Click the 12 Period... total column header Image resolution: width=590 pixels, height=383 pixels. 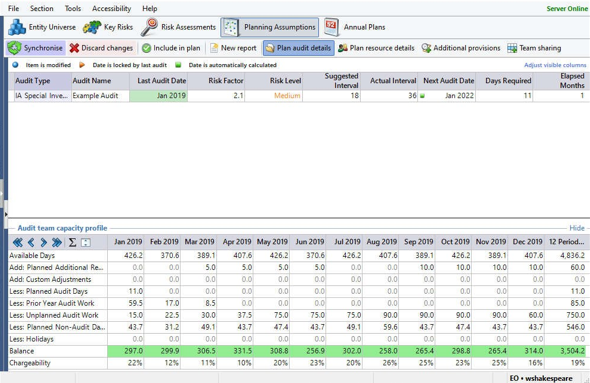(x=566, y=242)
